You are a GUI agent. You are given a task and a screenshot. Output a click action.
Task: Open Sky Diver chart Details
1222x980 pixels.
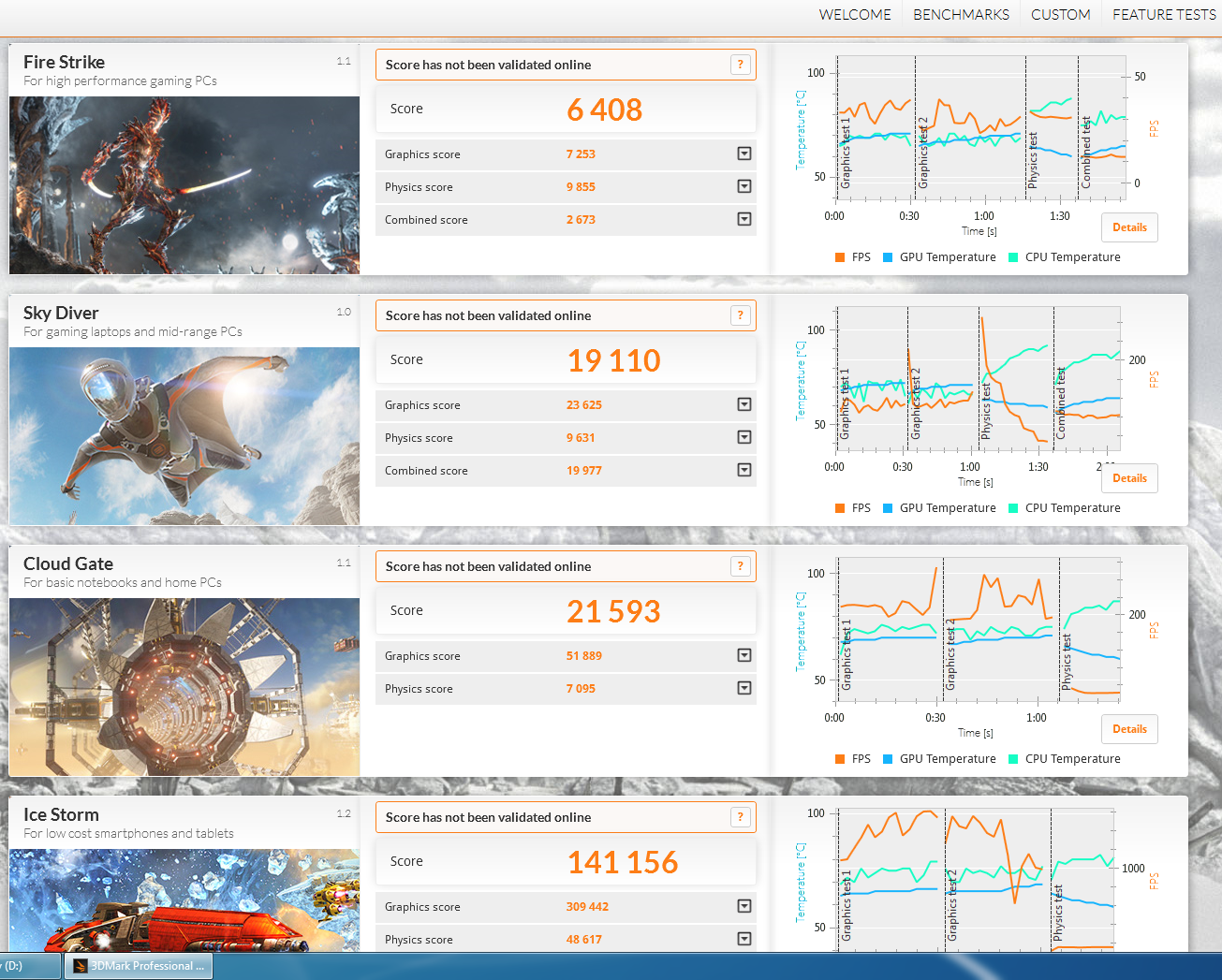point(1129,478)
